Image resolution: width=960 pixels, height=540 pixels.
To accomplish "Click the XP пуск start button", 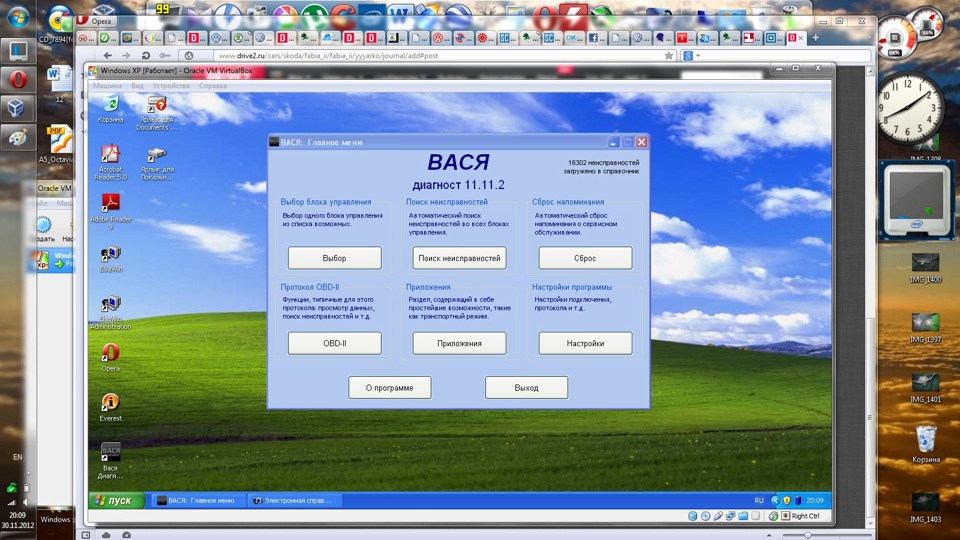I will tap(116, 500).
